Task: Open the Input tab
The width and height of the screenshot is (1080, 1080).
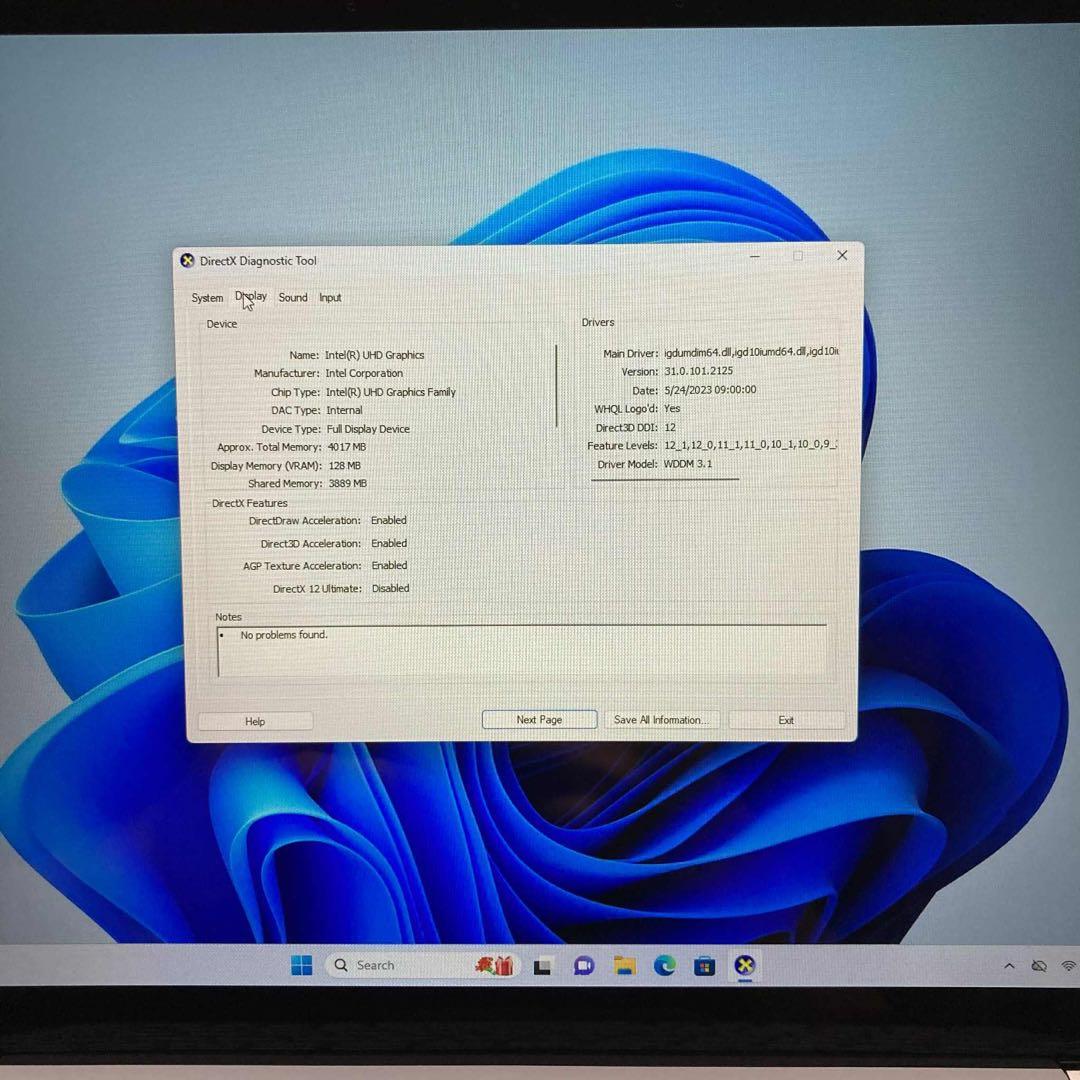Action: (330, 298)
